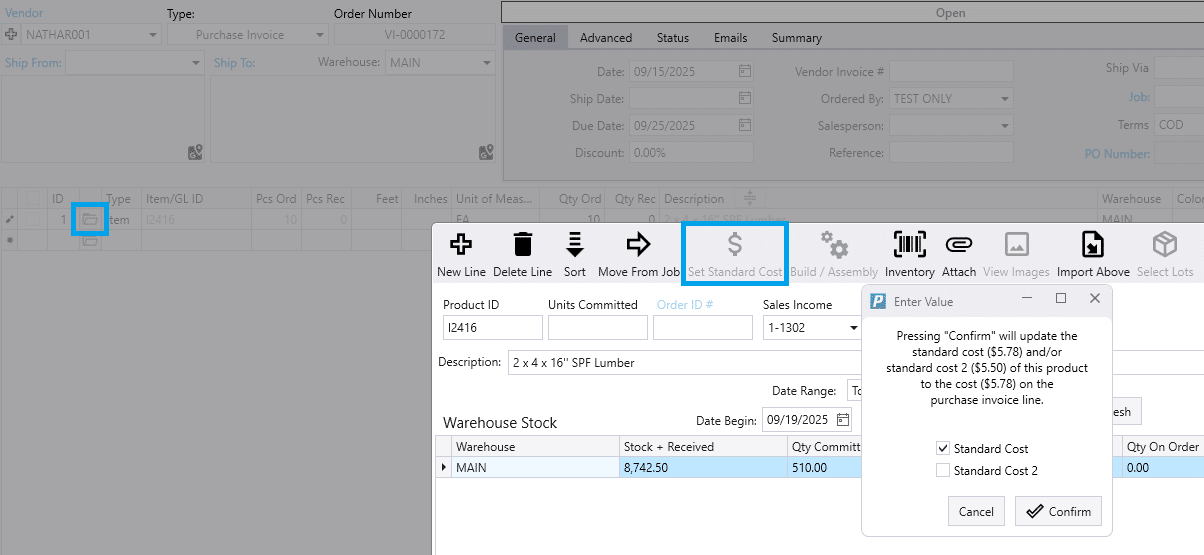
Task: Click the Import Above icon
Action: coord(1093,245)
